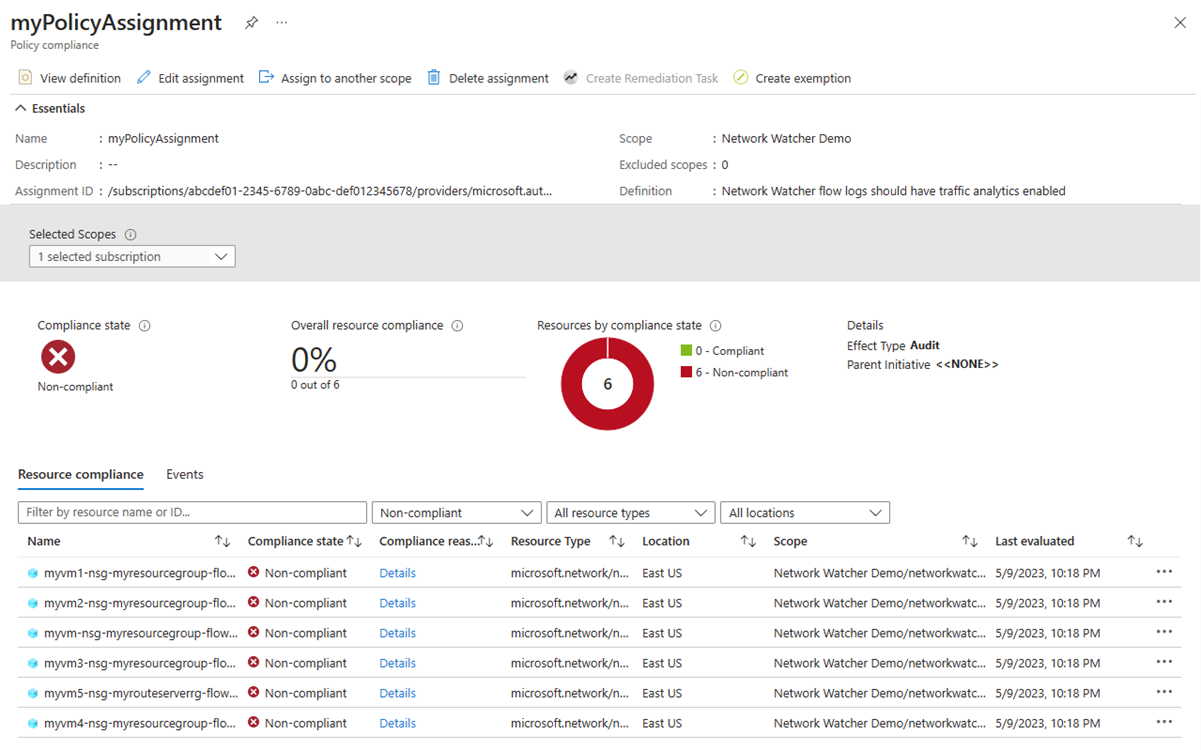Viewport: 1201px width, 750px height.
Task: Collapse the Essentials section
Action: tap(21, 108)
